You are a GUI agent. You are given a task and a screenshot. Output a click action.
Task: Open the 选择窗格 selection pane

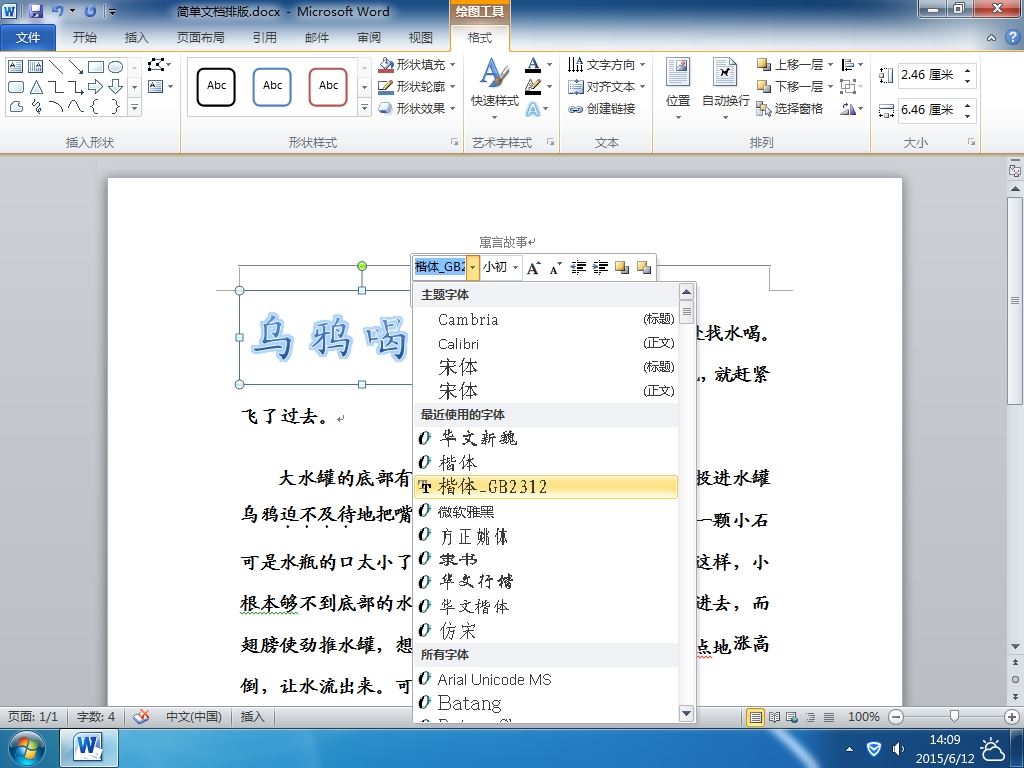(790, 108)
